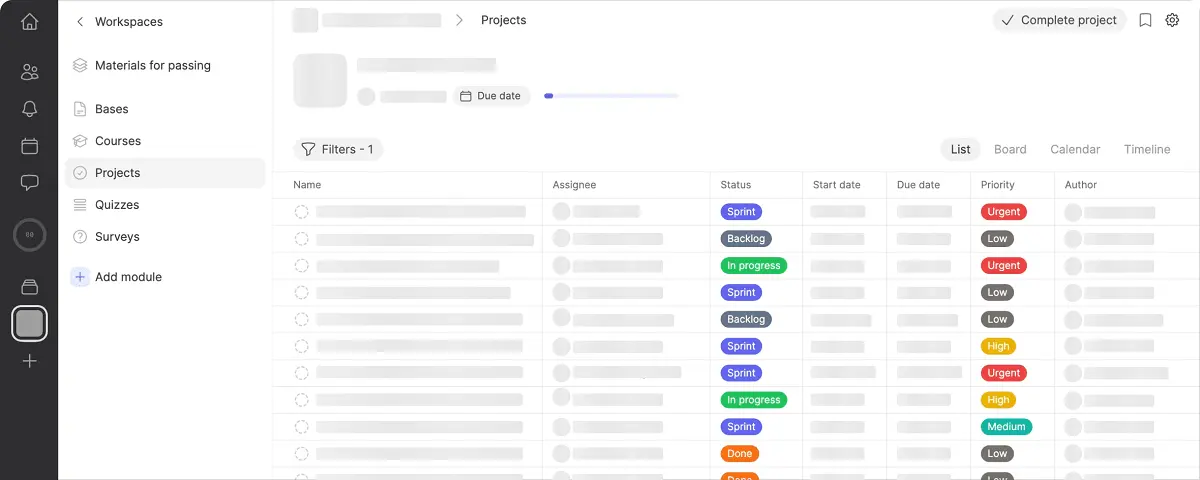Click the project progress bar
Viewport: 1200px width, 480px height.
click(611, 96)
